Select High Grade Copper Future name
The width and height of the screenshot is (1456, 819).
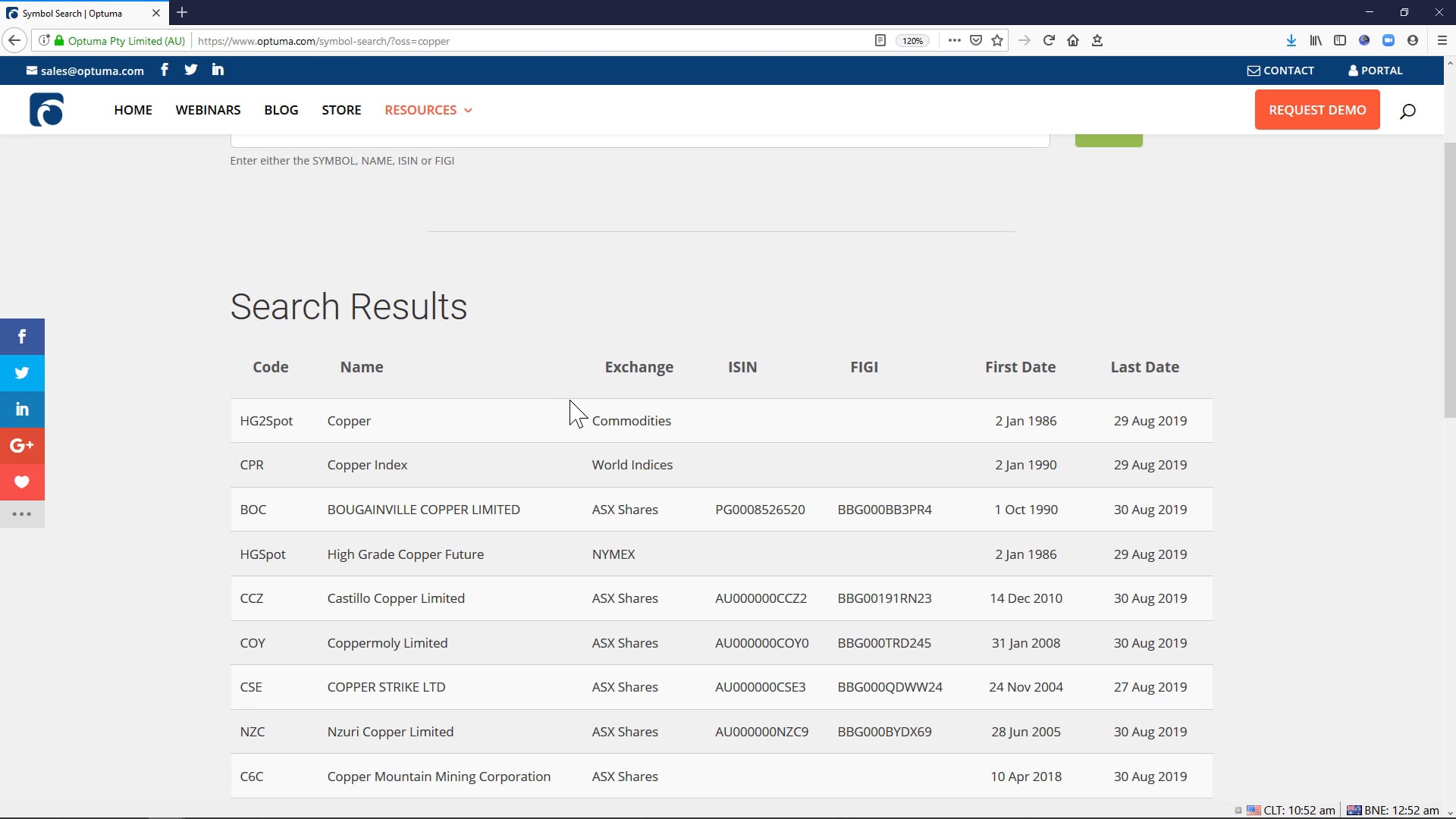[x=405, y=554]
